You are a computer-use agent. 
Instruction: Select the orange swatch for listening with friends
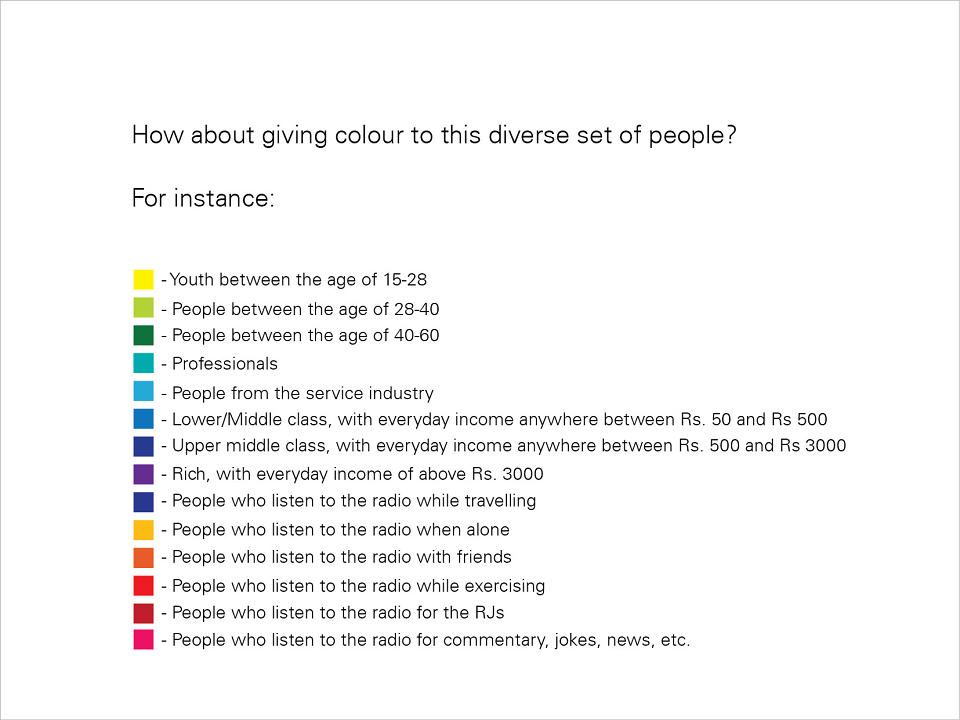143,558
